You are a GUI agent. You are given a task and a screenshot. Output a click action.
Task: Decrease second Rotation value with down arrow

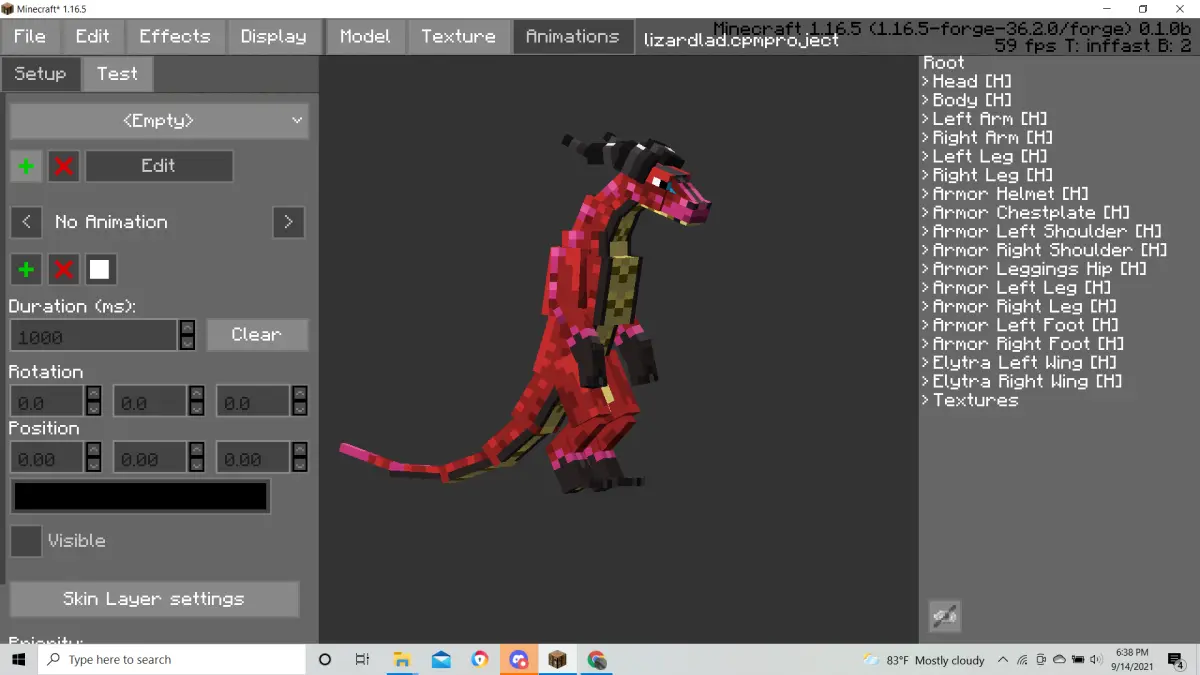[x=197, y=408]
